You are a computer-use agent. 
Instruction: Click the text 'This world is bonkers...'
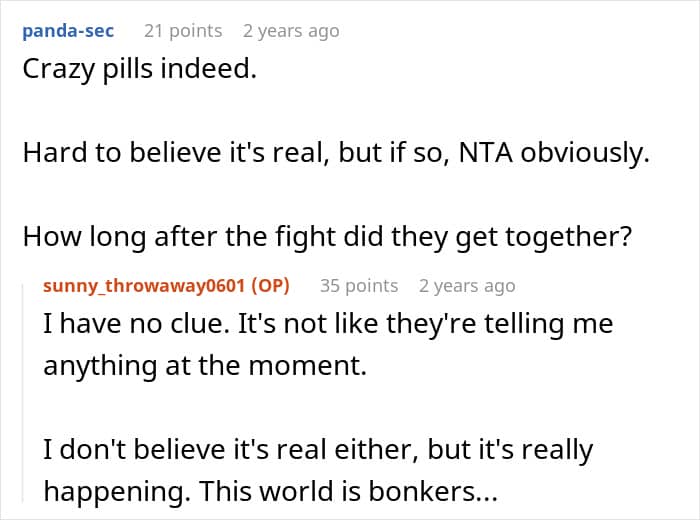(x=348, y=491)
